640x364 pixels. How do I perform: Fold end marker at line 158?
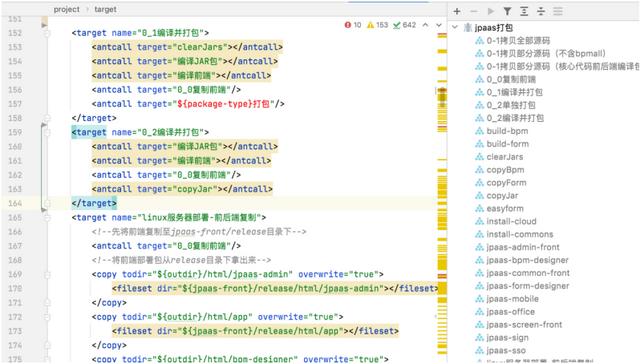tap(47, 118)
